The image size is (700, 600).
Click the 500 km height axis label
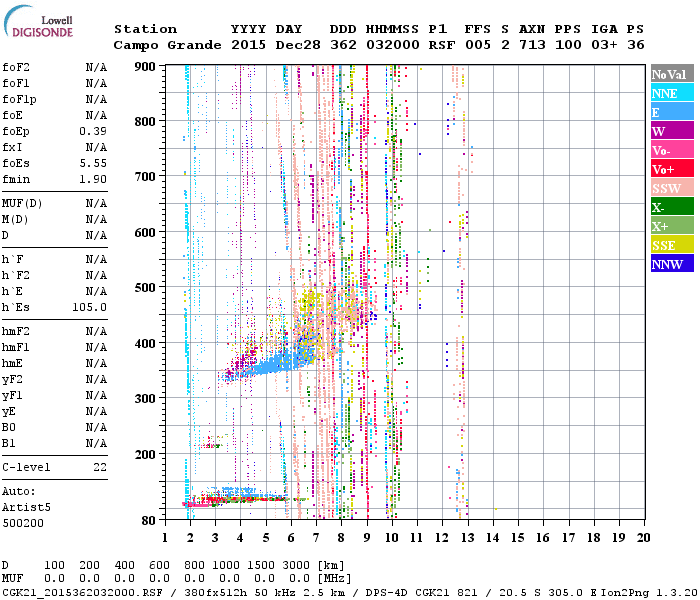[145, 288]
